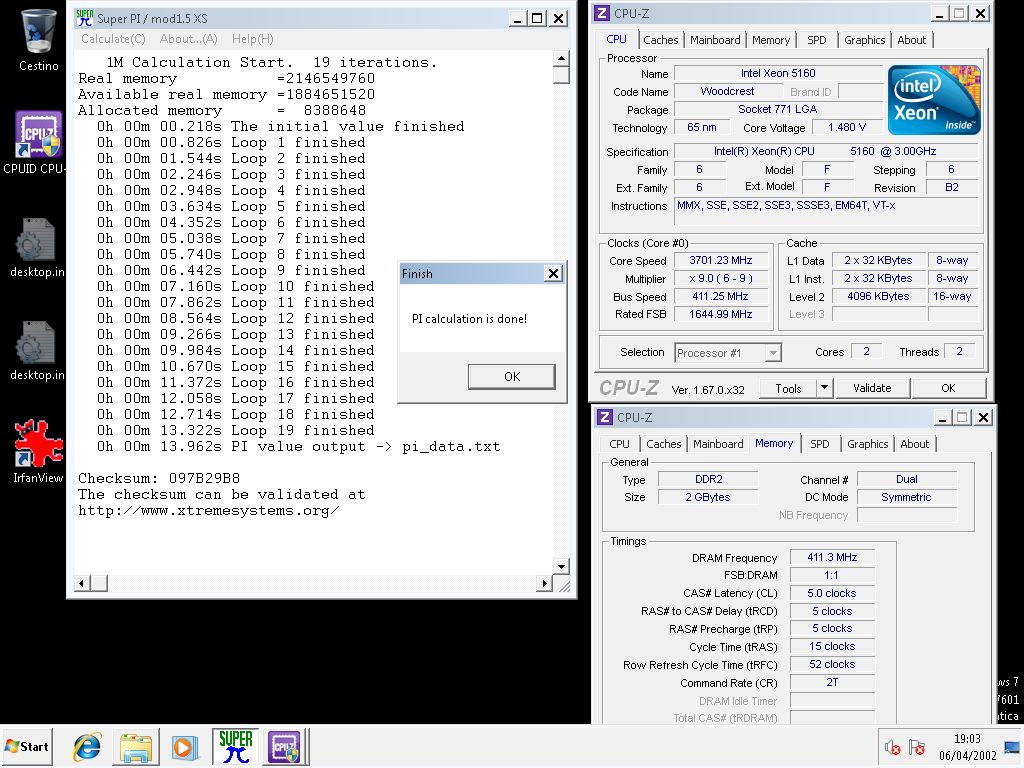Open Mainboard tab in top CPU-Z window
The width and height of the screenshot is (1024, 768).
(715, 40)
